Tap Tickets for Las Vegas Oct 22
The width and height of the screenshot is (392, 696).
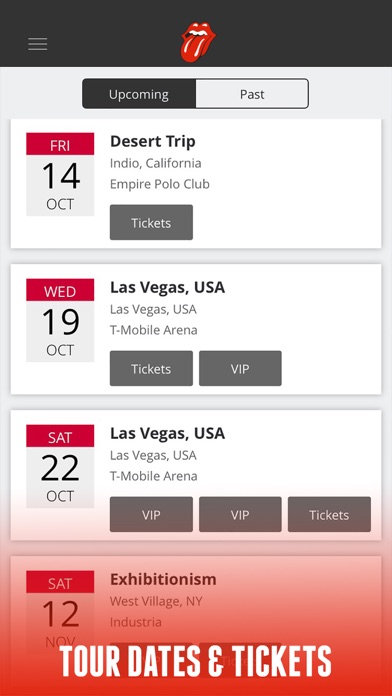click(x=329, y=514)
